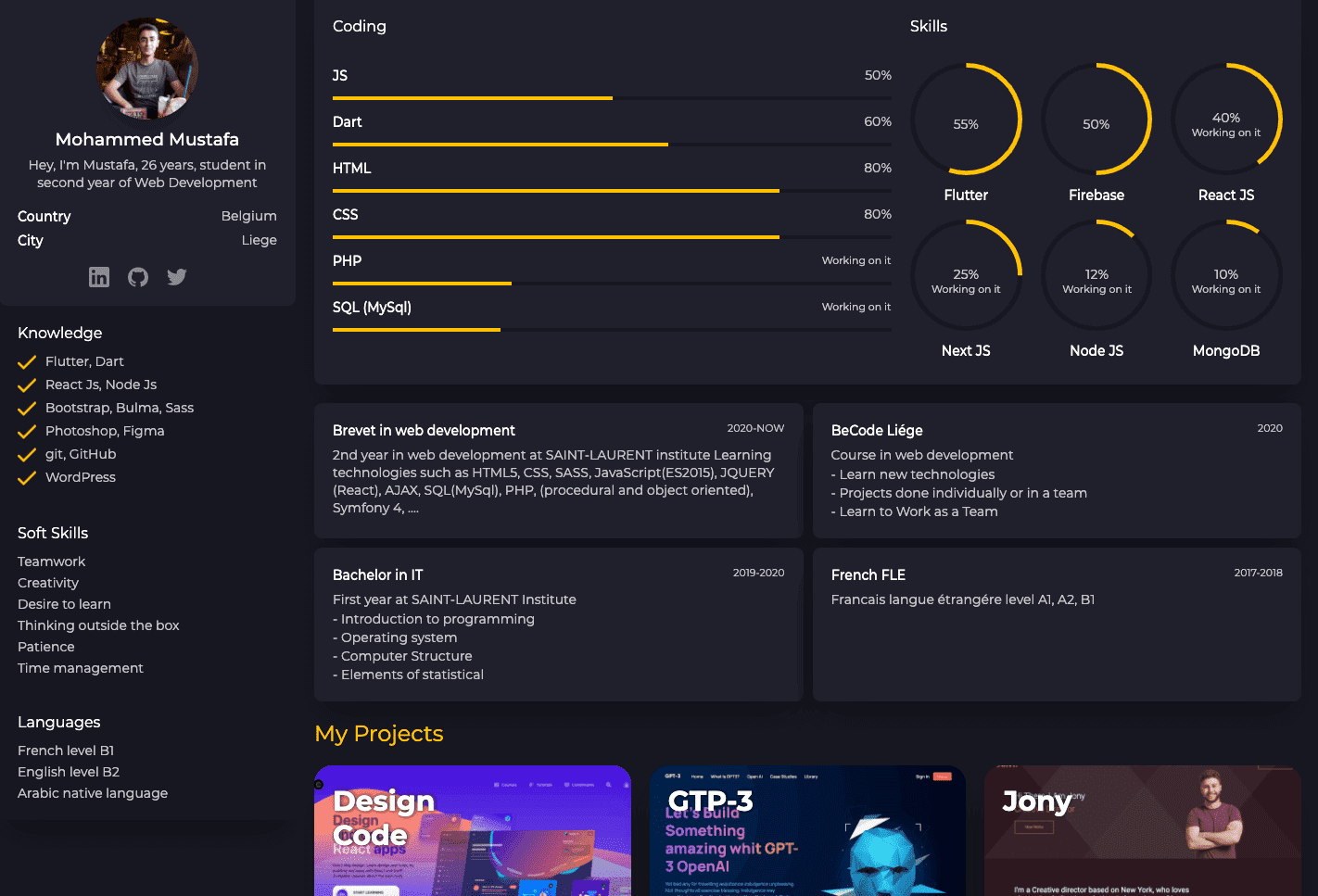Select the React JS skill circle
The image size is (1318, 896).
coord(1226,120)
